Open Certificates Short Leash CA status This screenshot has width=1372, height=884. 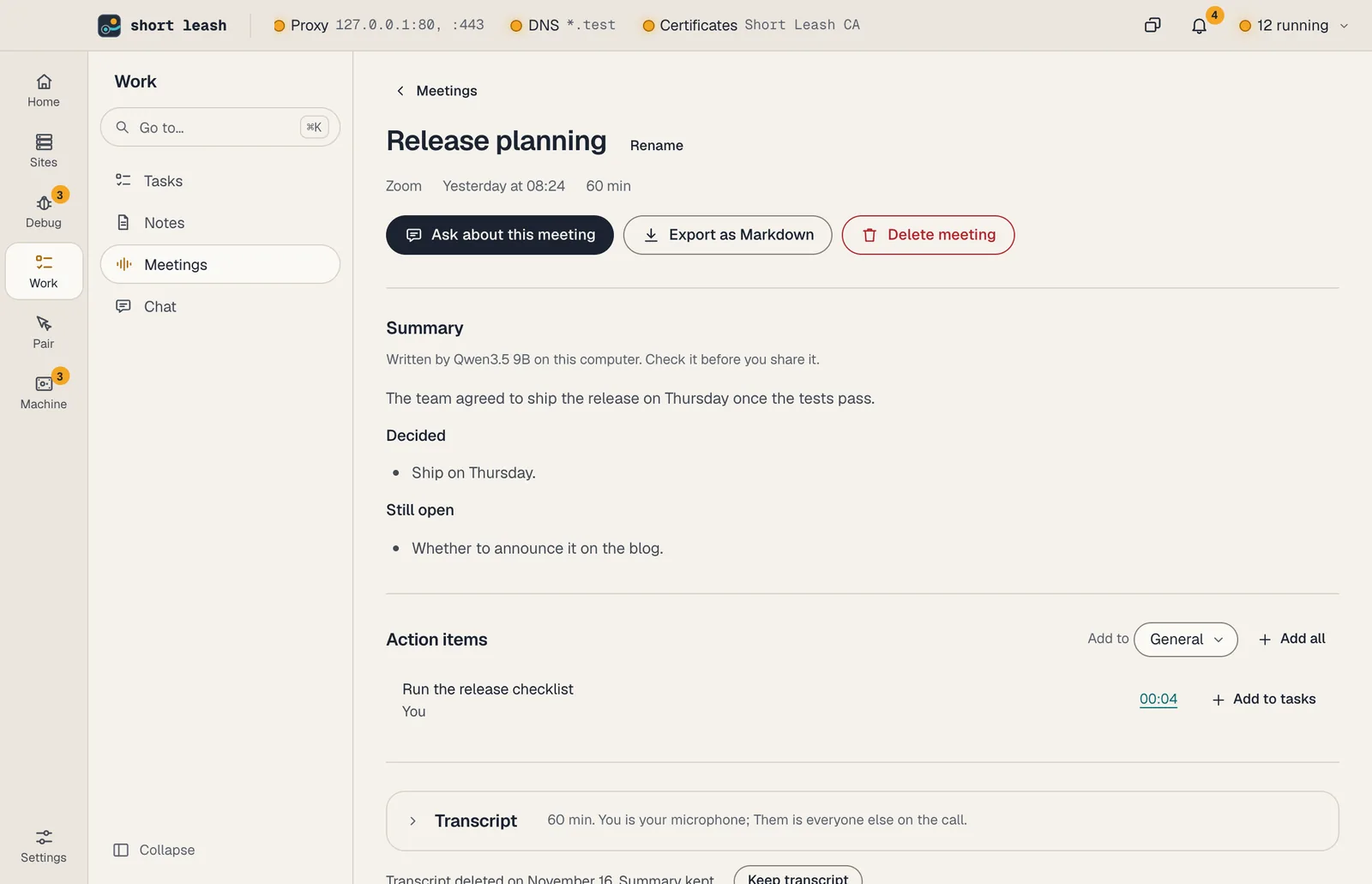point(751,25)
